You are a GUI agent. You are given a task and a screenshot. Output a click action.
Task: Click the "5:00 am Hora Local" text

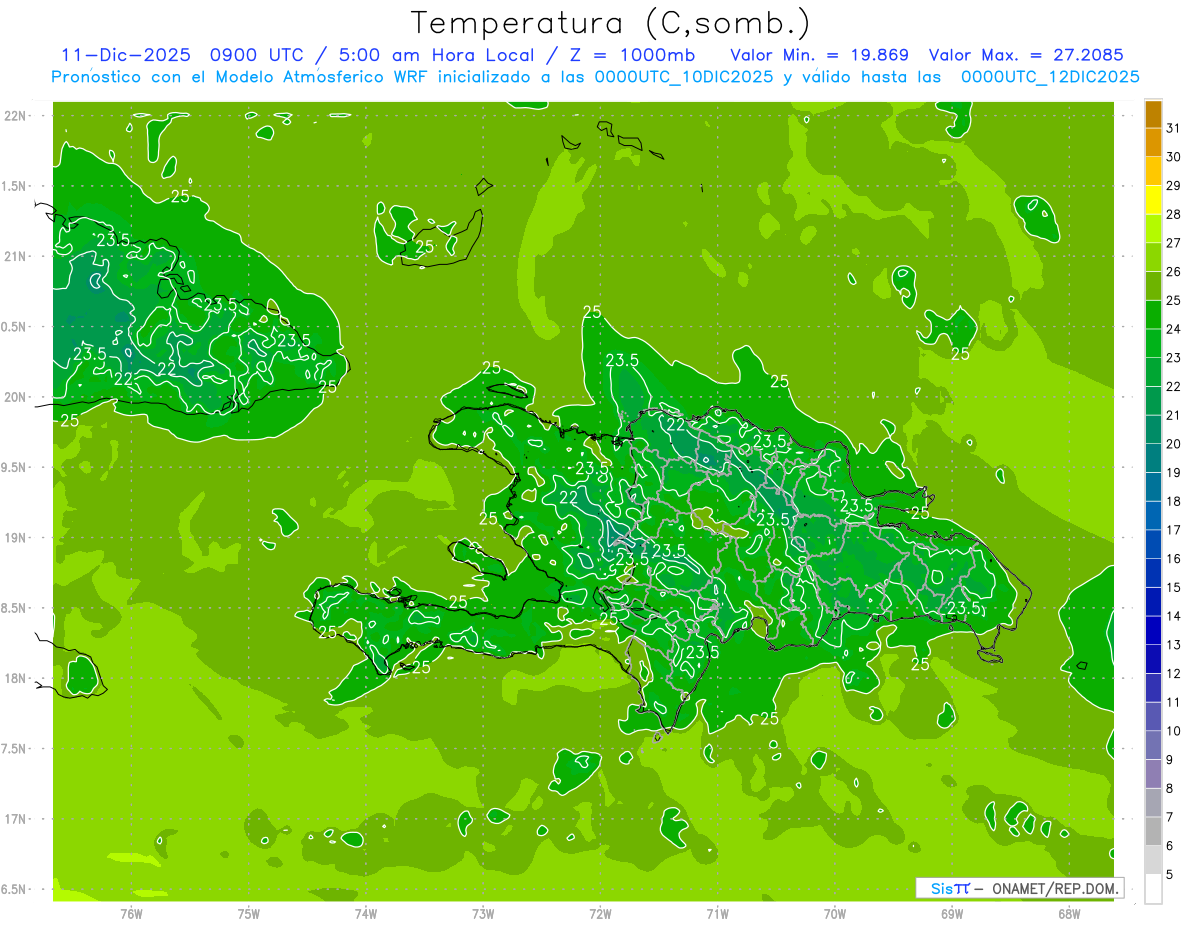(x=436, y=55)
